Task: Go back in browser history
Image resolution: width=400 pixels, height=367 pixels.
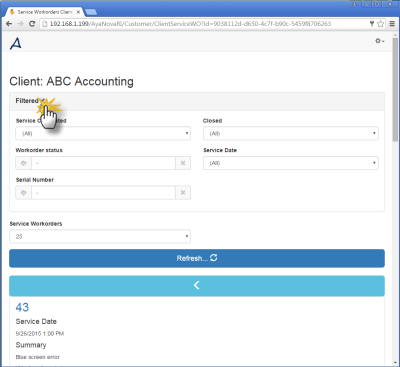Action: coord(9,24)
